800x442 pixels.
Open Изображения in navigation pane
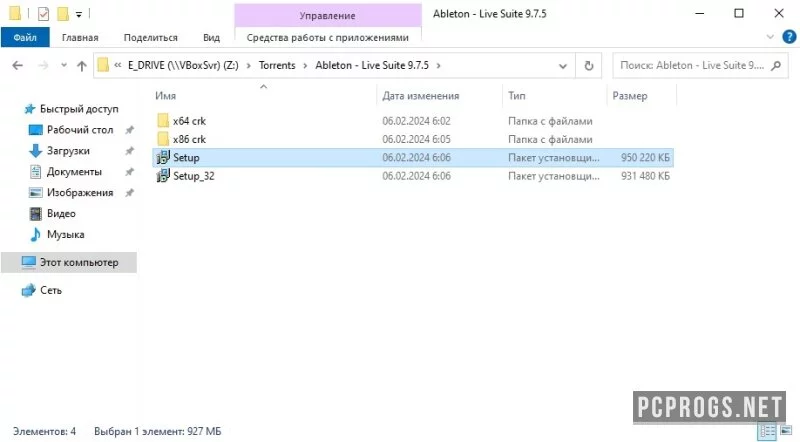click(80, 192)
